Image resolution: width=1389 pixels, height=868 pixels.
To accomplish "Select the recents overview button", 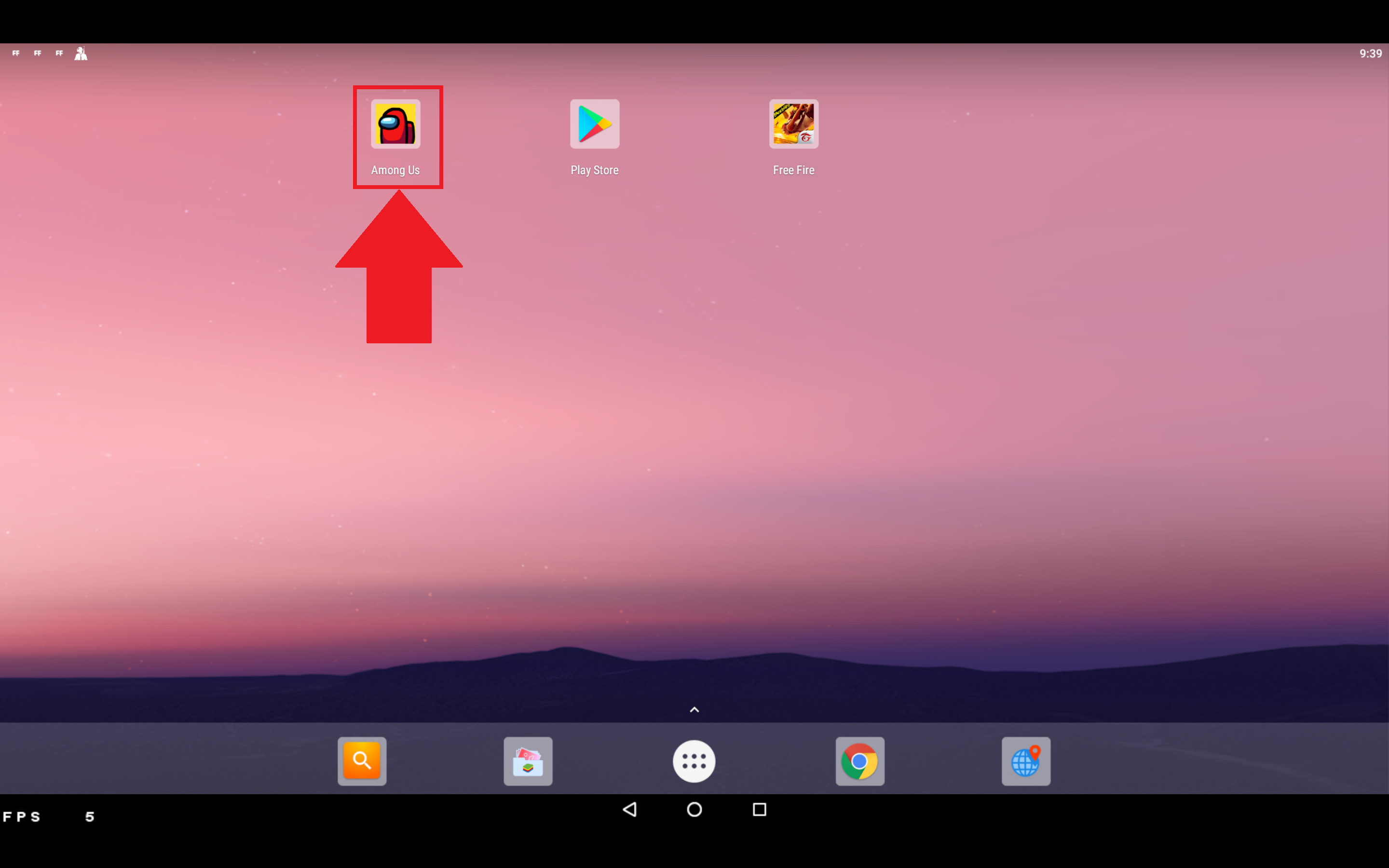I will [759, 810].
